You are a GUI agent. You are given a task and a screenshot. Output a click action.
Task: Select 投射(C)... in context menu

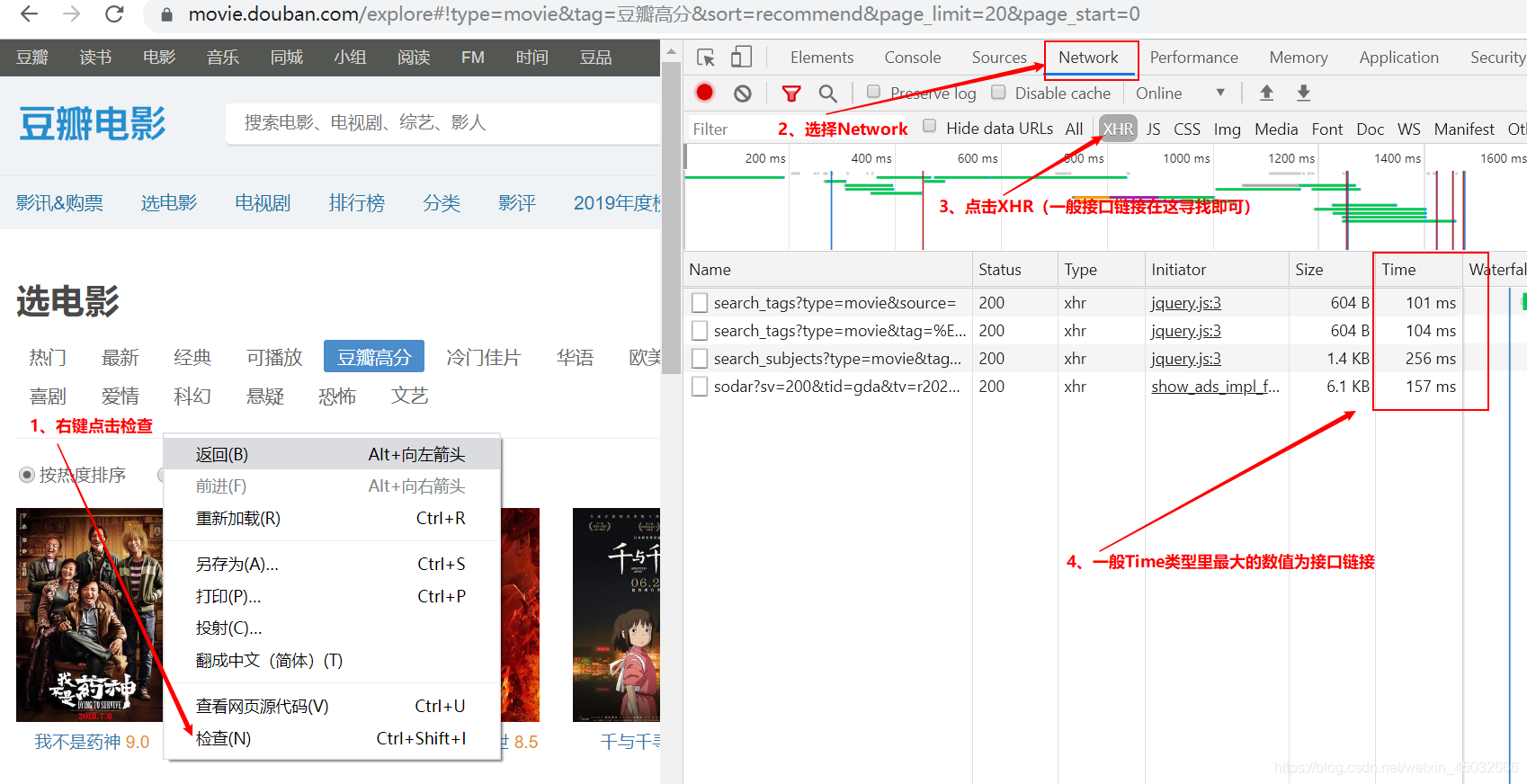(332, 628)
